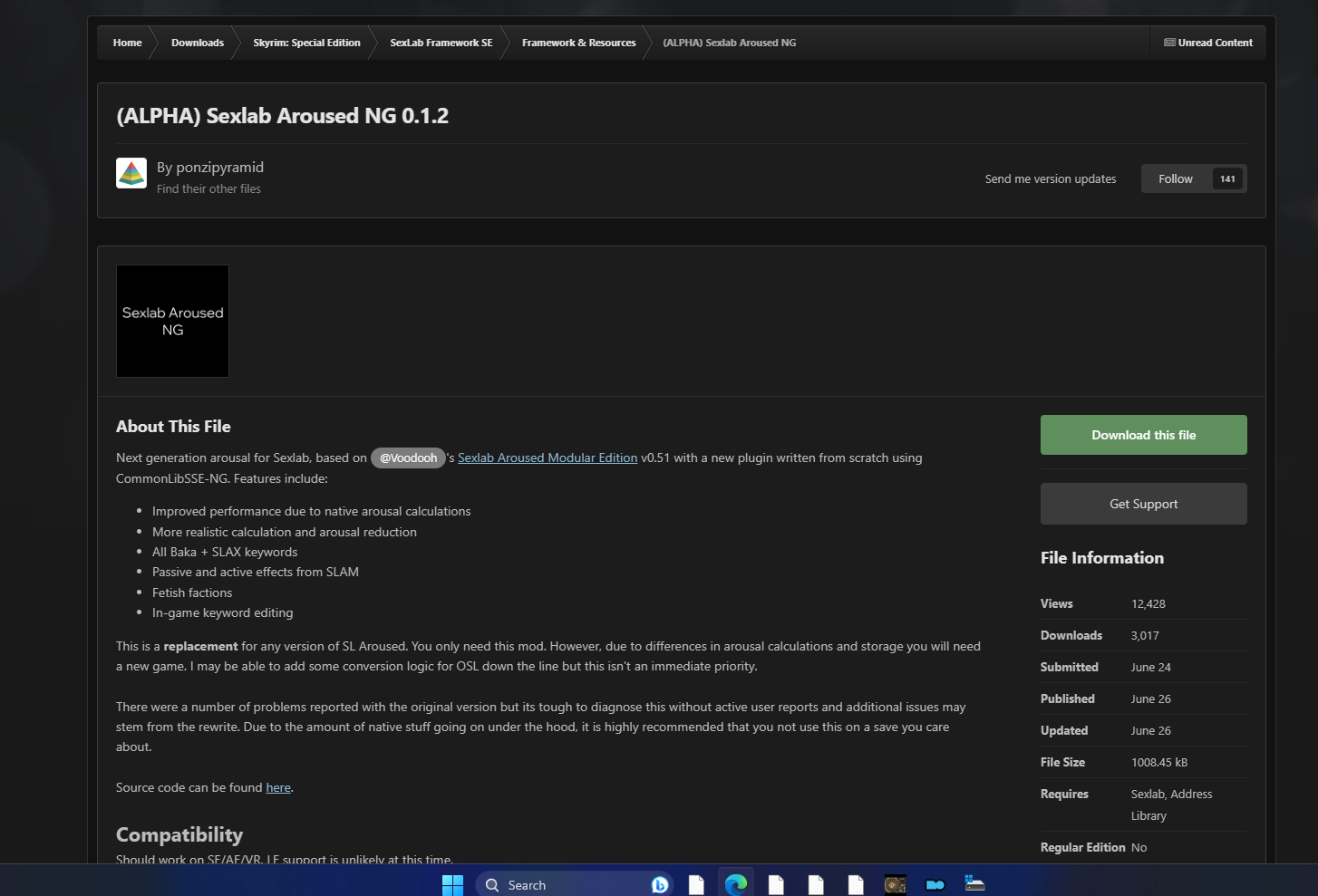Click the date in the Updated row
Image resolution: width=1318 pixels, height=896 pixels.
coord(1151,730)
